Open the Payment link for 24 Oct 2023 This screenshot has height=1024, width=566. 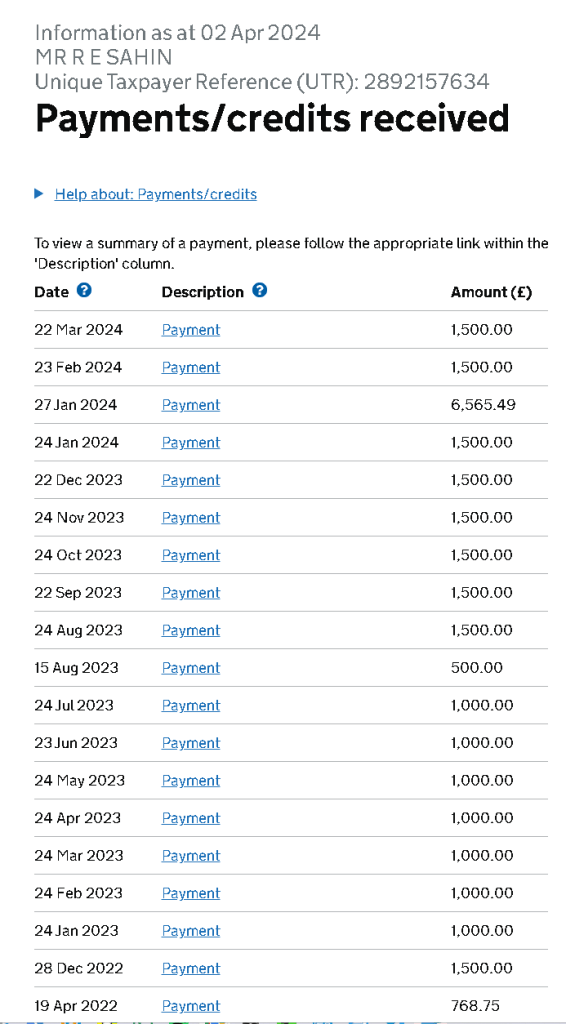pos(191,555)
